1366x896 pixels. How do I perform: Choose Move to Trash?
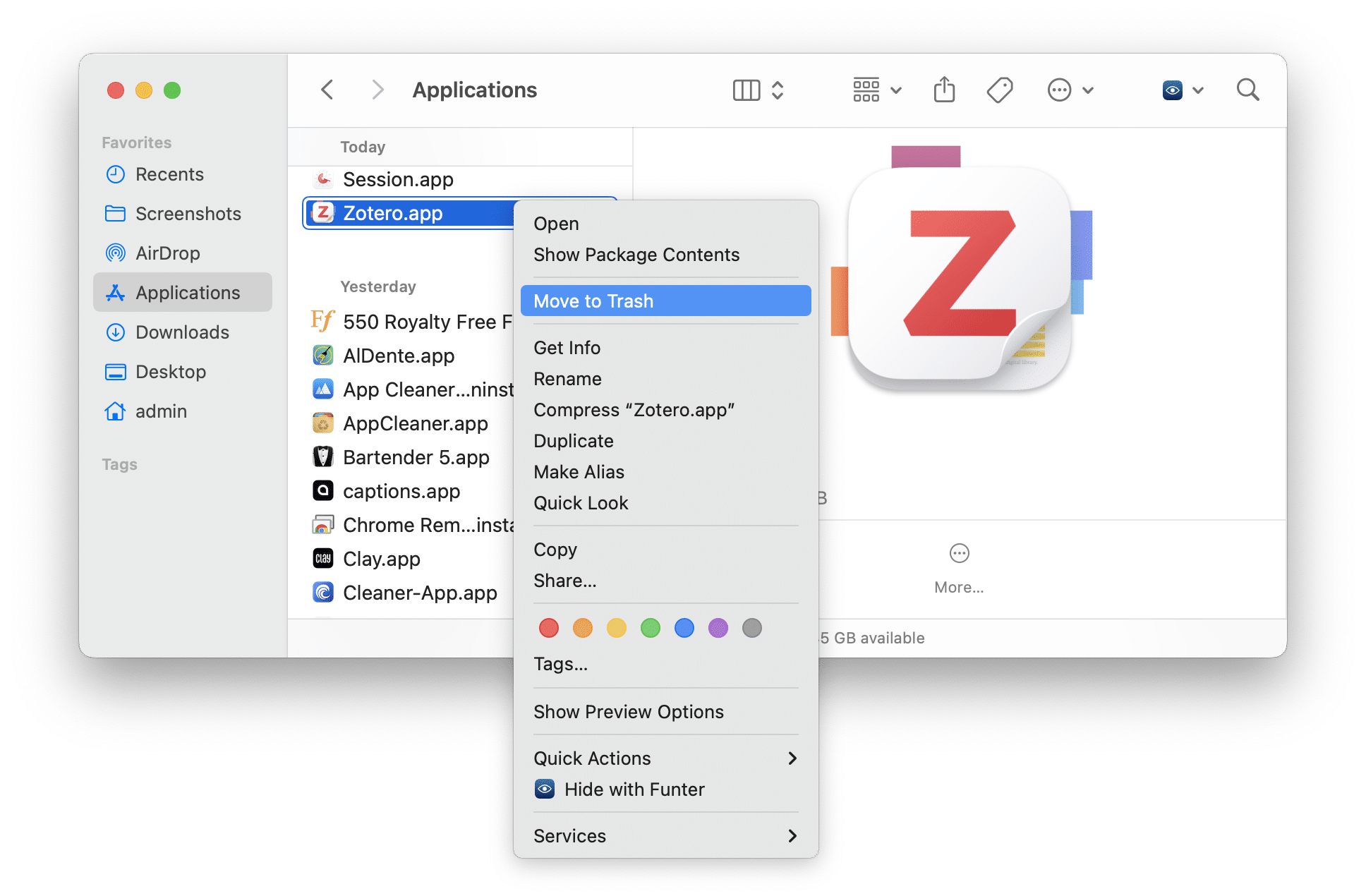tap(665, 301)
